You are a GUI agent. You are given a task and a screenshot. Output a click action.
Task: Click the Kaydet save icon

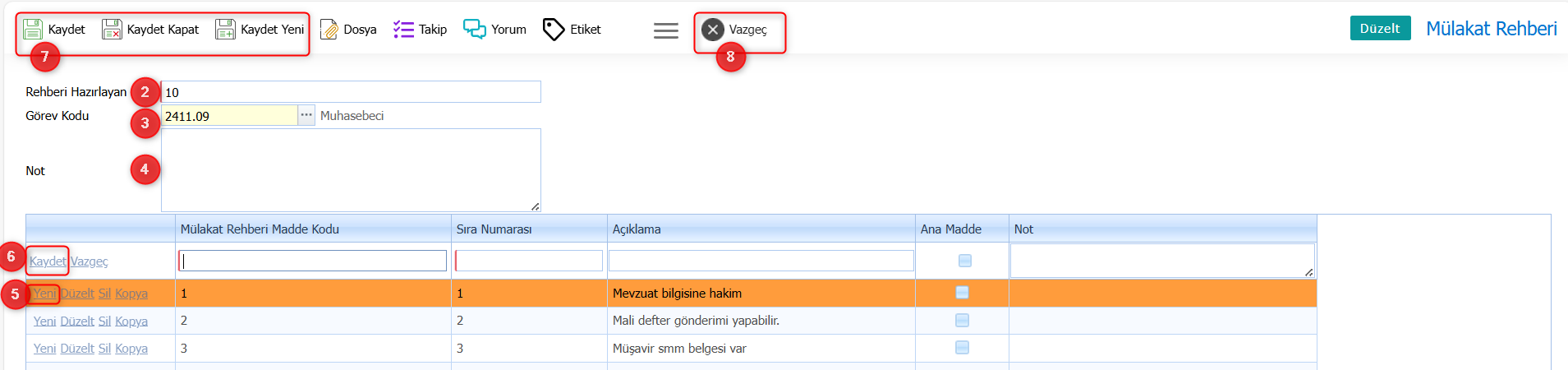coord(32,30)
